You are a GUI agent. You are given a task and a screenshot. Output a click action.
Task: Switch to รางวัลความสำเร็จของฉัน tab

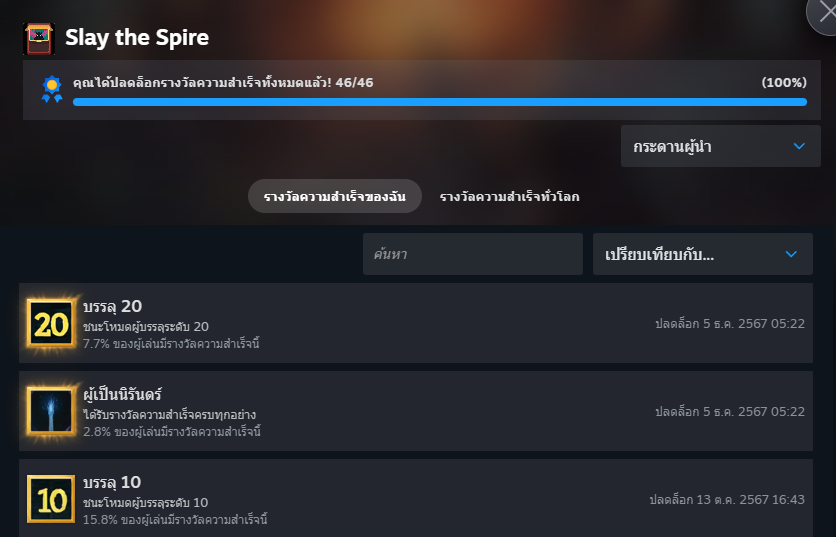pyautogui.click(x=335, y=196)
